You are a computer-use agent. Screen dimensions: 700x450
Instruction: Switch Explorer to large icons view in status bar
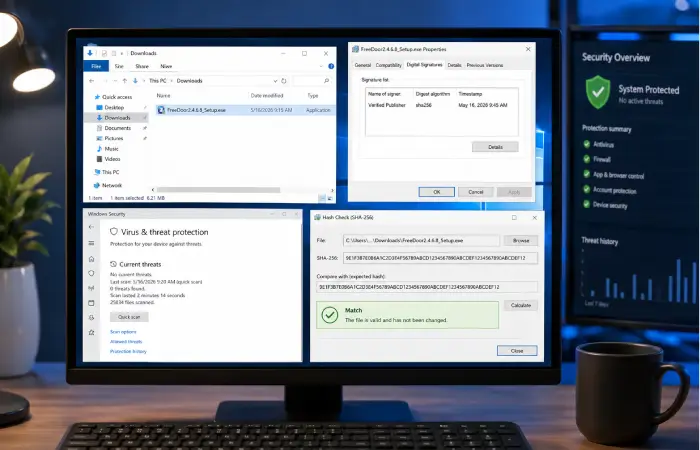(x=330, y=198)
